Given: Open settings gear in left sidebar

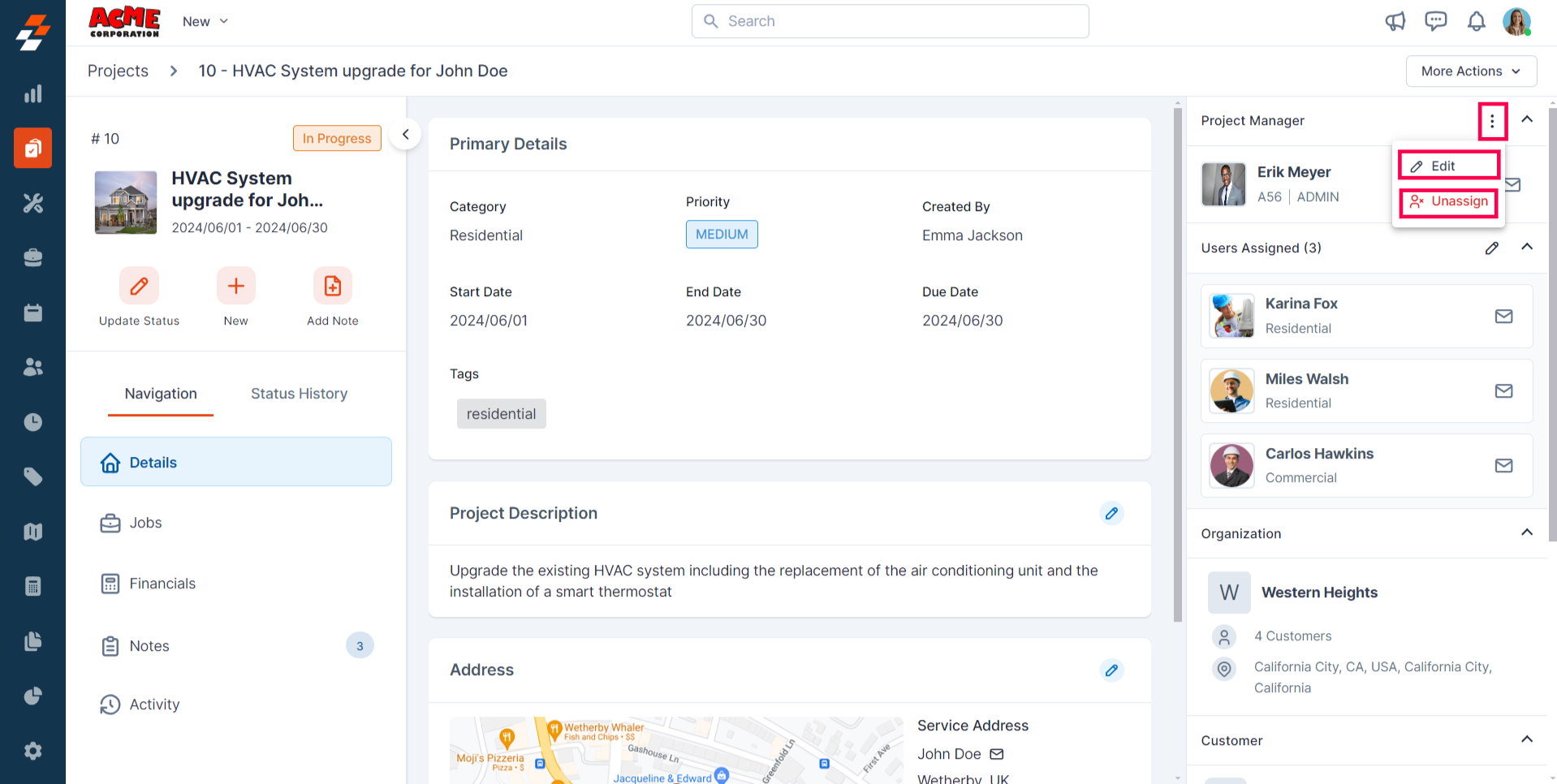Looking at the screenshot, I should pos(32,751).
